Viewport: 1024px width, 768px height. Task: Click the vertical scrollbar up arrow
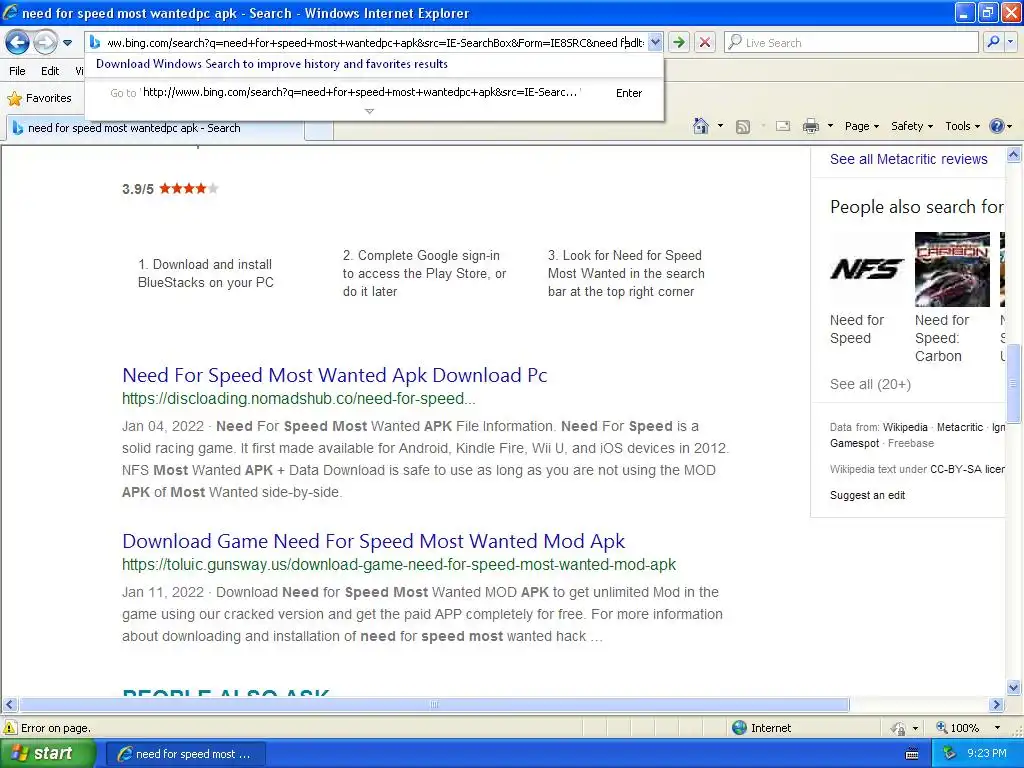click(1014, 155)
